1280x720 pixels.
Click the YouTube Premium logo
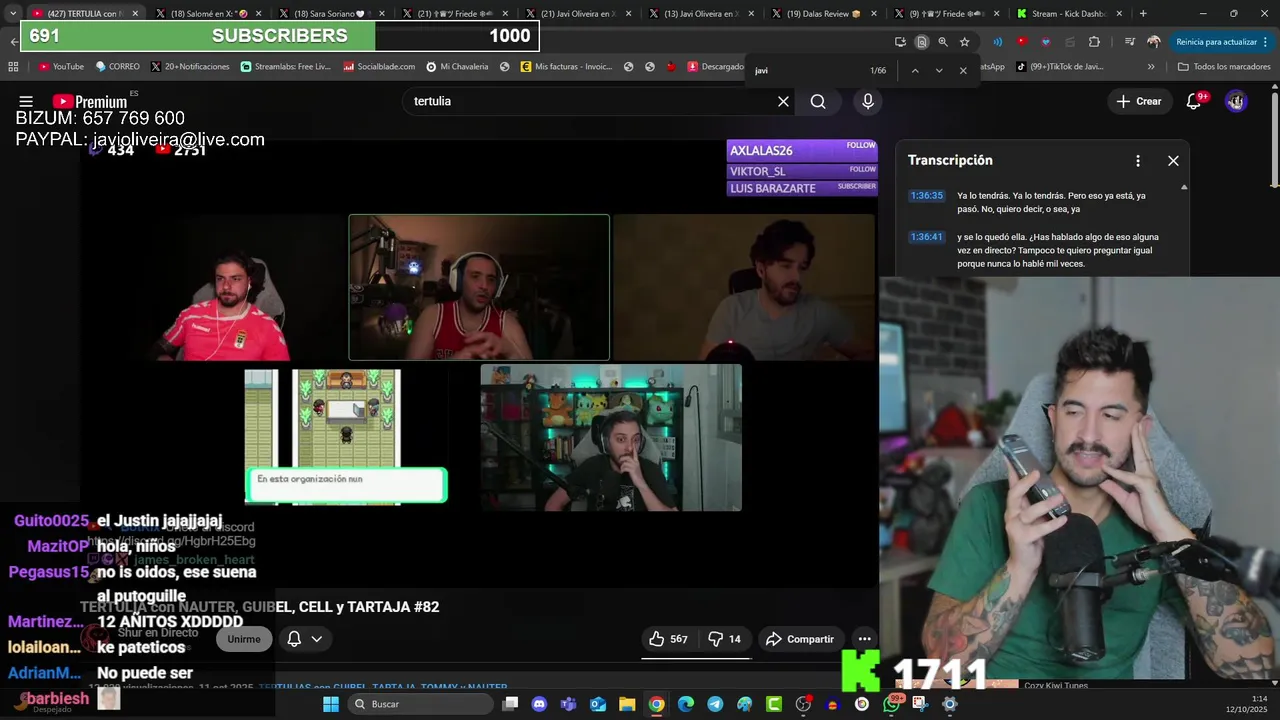tap(90, 101)
